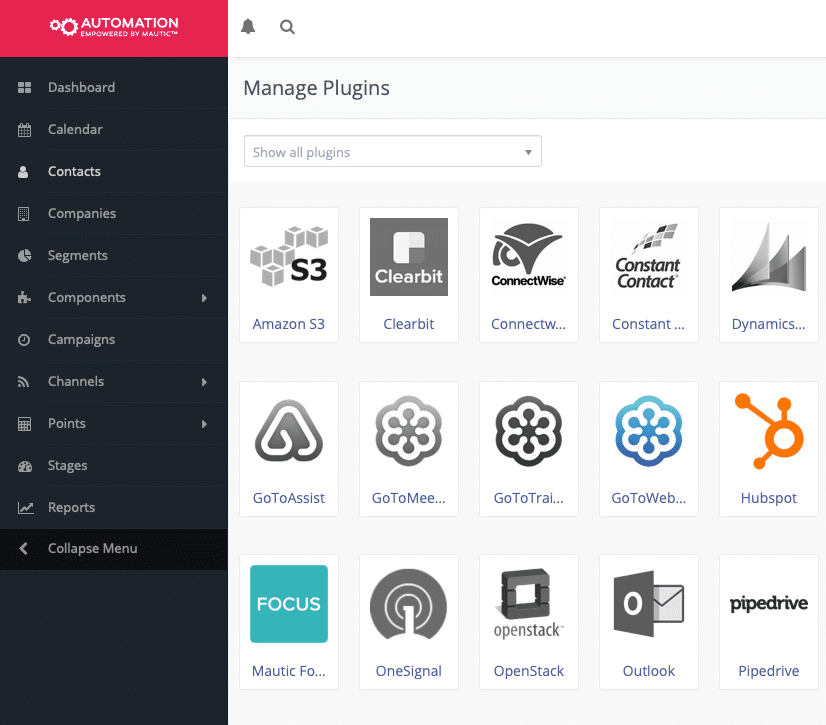Select the Clearbit plugin icon
The height and width of the screenshot is (725, 826).
tap(409, 257)
